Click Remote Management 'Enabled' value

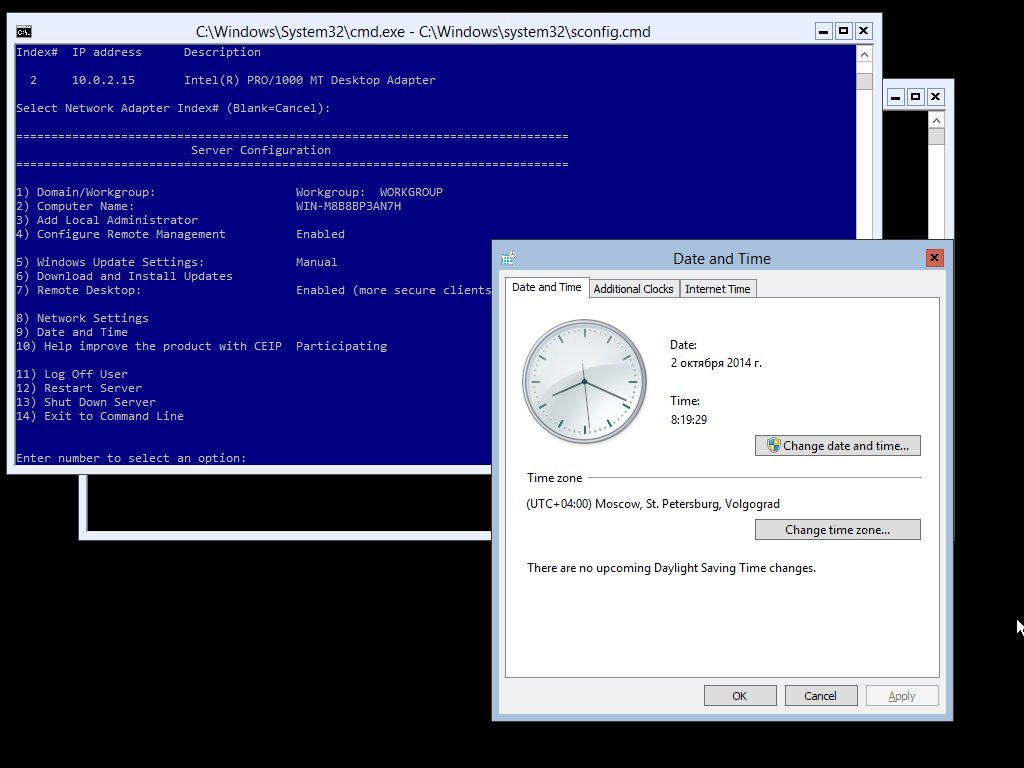pyautogui.click(x=320, y=234)
